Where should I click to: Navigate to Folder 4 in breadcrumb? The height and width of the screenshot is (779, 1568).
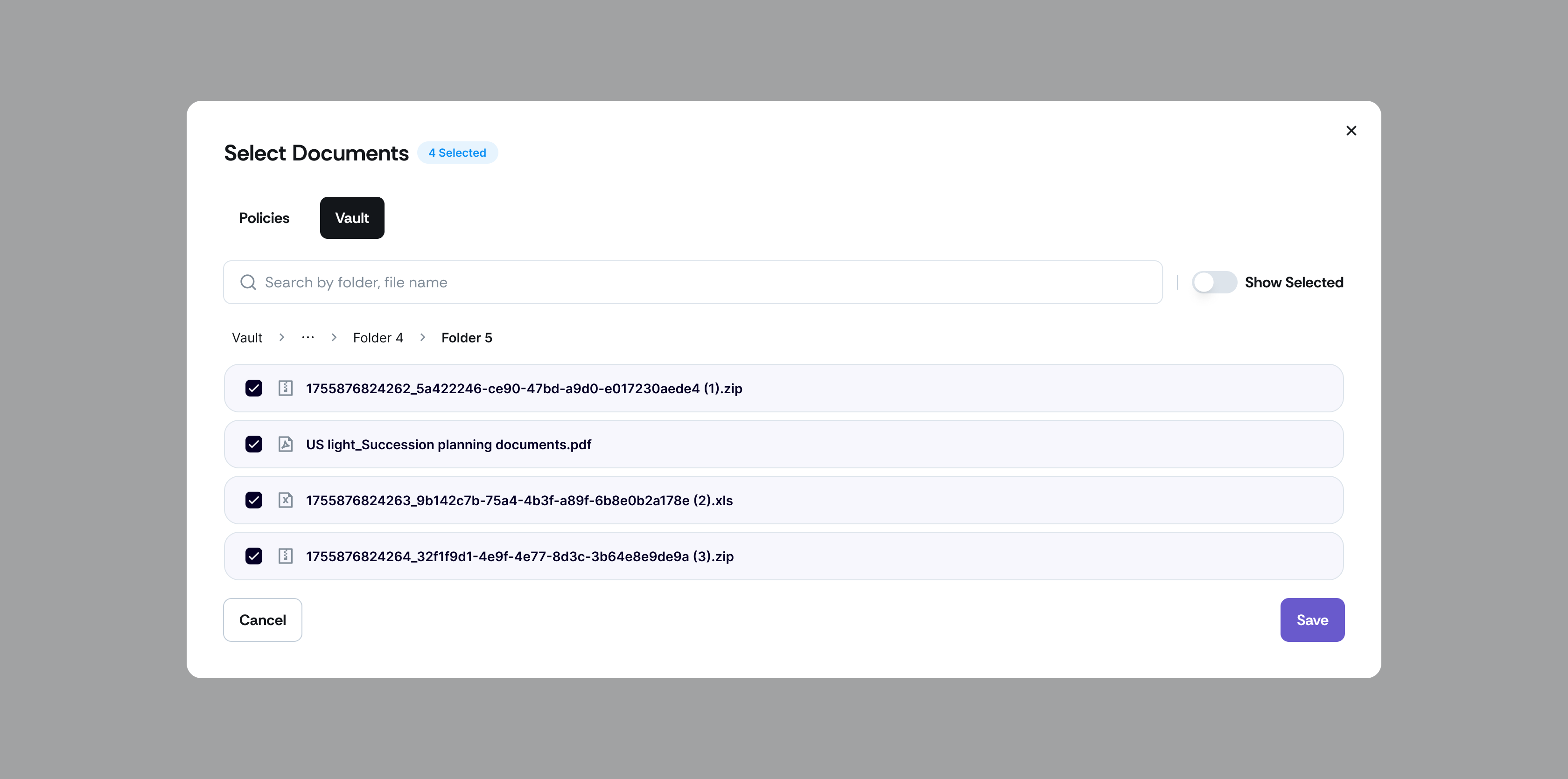tap(378, 338)
